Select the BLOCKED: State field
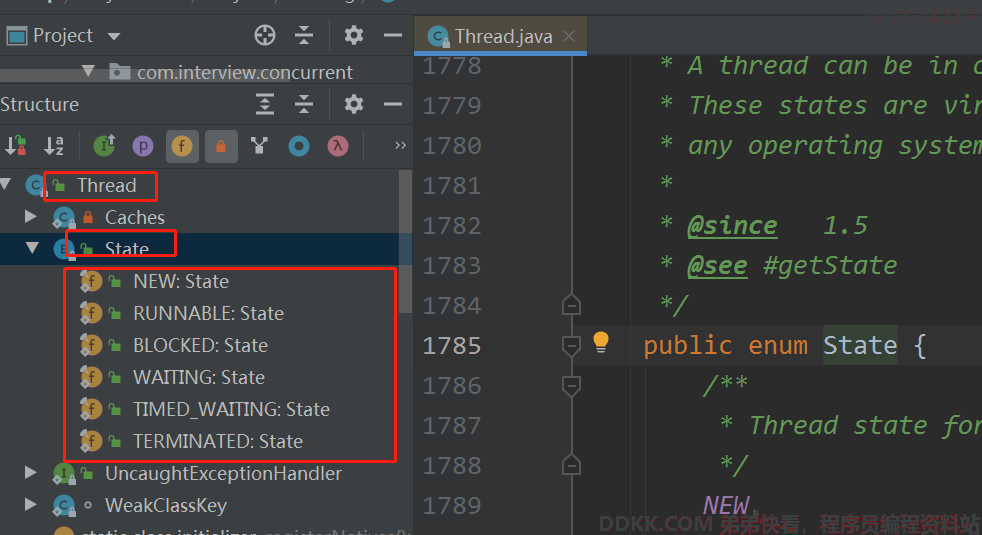The height and width of the screenshot is (535, 982). [x=200, y=345]
